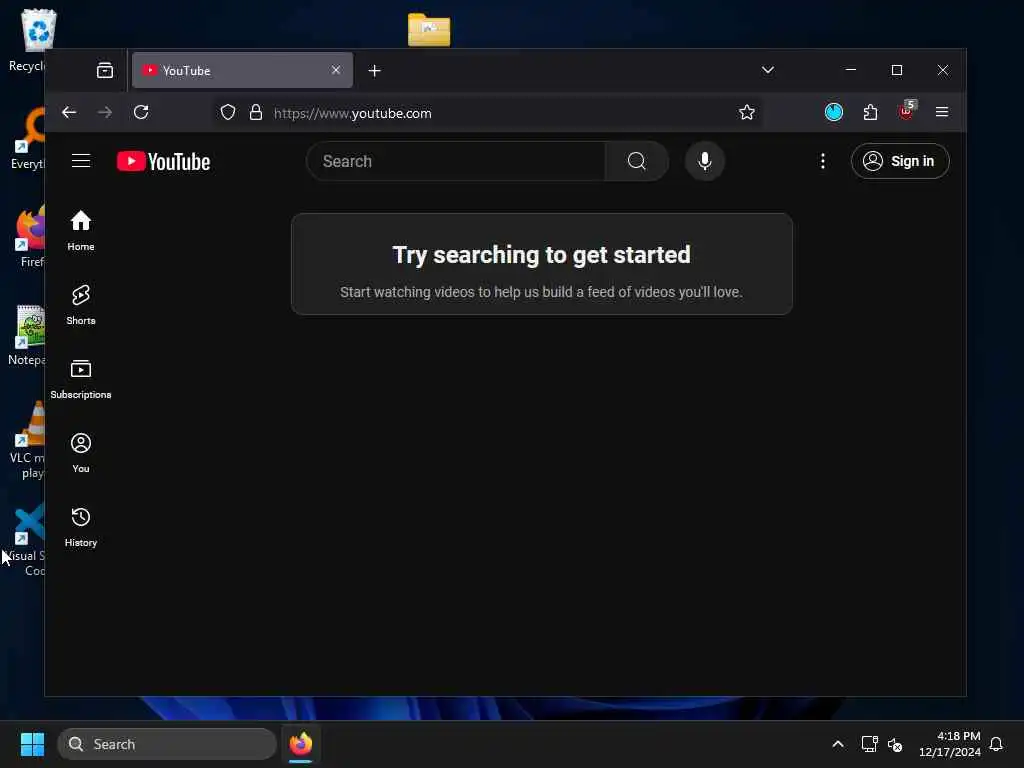Click Firefox in the taskbar
Viewport: 1024px width, 768px height.
pos(300,744)
